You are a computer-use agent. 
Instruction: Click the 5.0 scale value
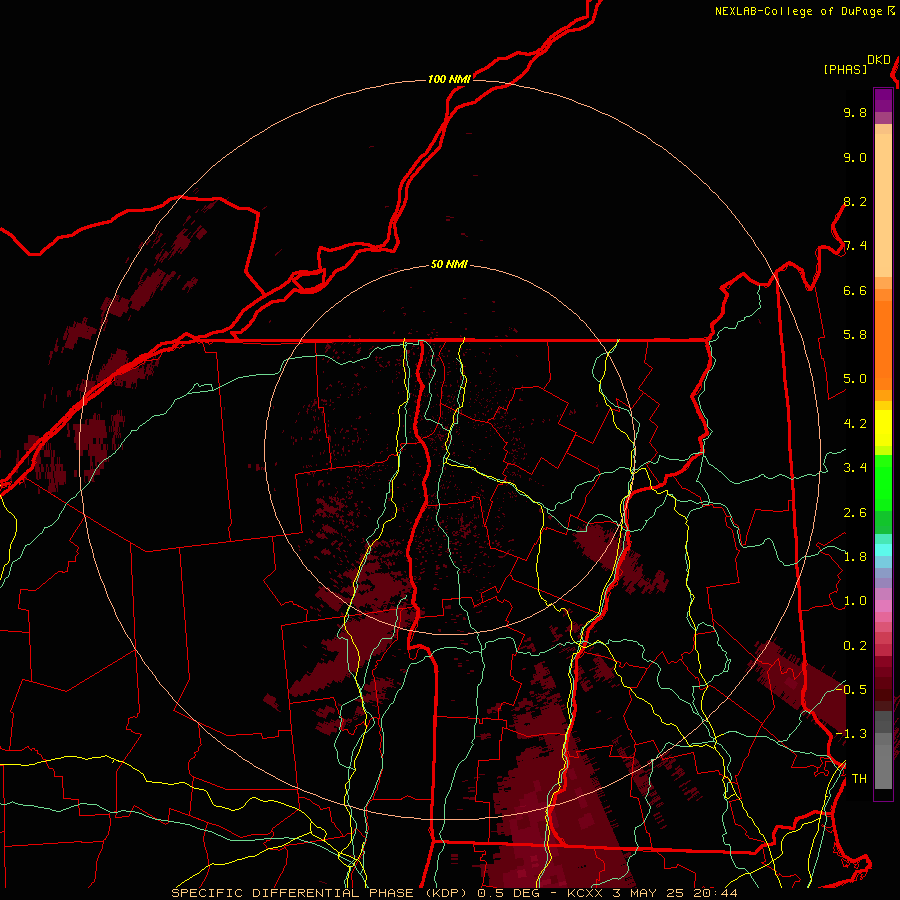855,379
